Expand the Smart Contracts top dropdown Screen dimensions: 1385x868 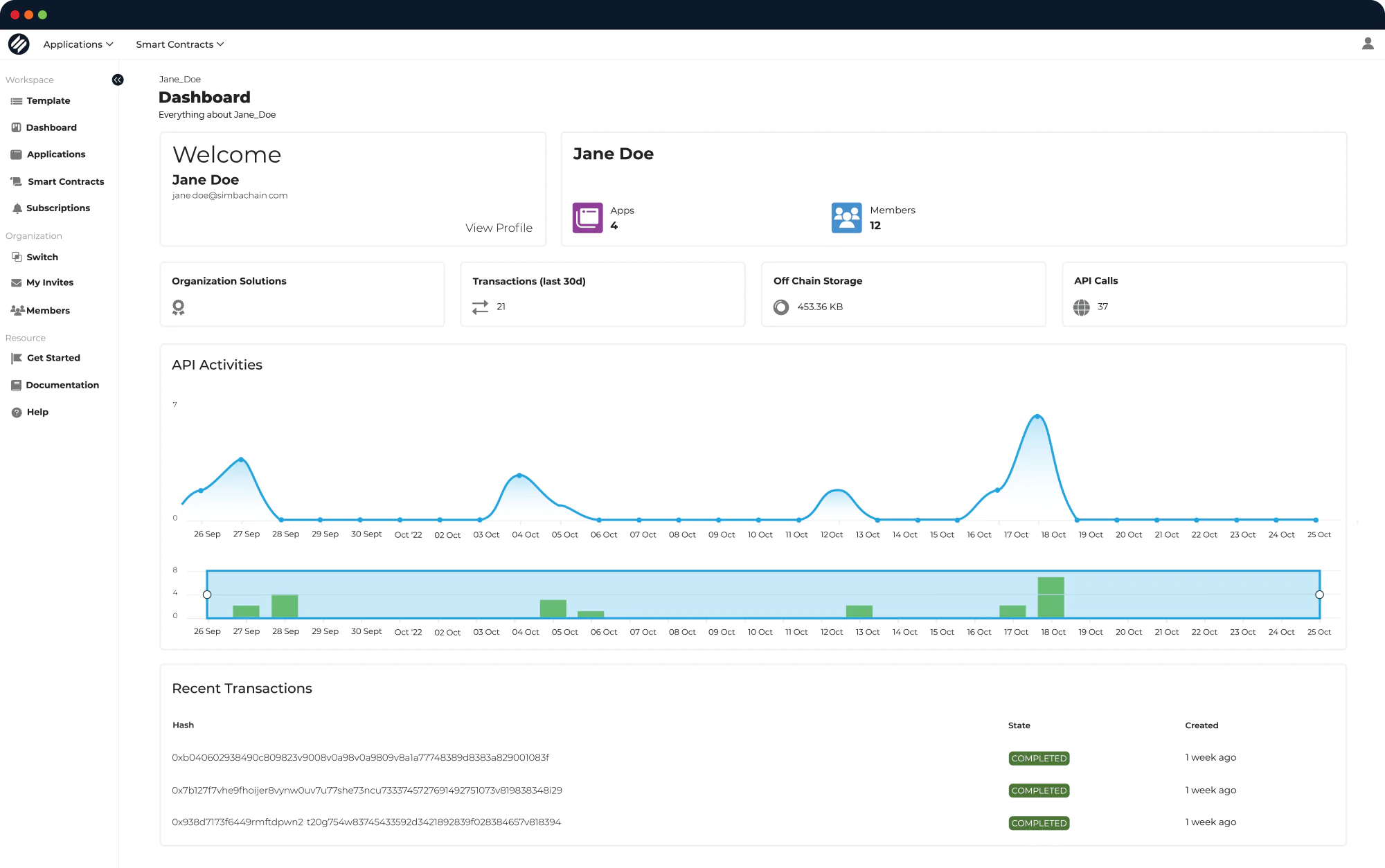coord(180,44)
